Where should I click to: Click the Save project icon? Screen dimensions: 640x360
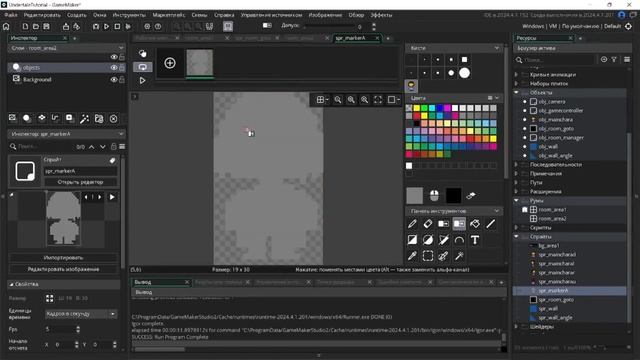point(47,27)
